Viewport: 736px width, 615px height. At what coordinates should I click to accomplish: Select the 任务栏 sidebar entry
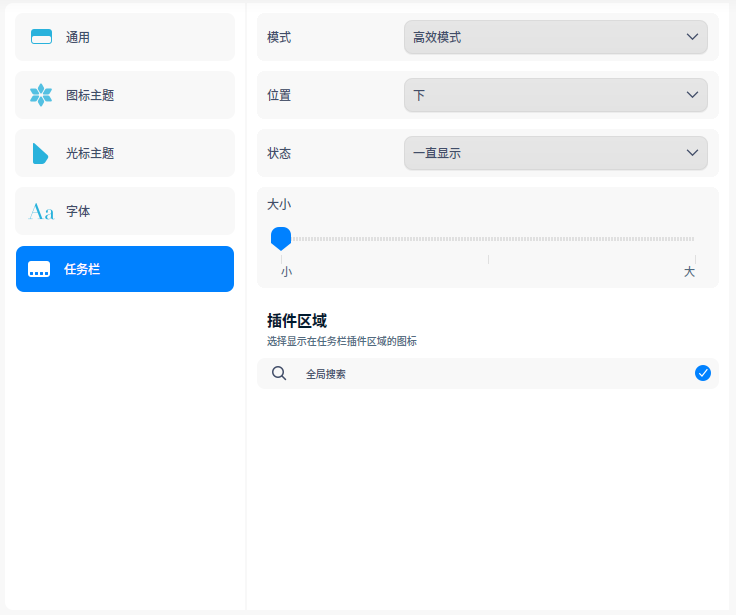(125, 269)
